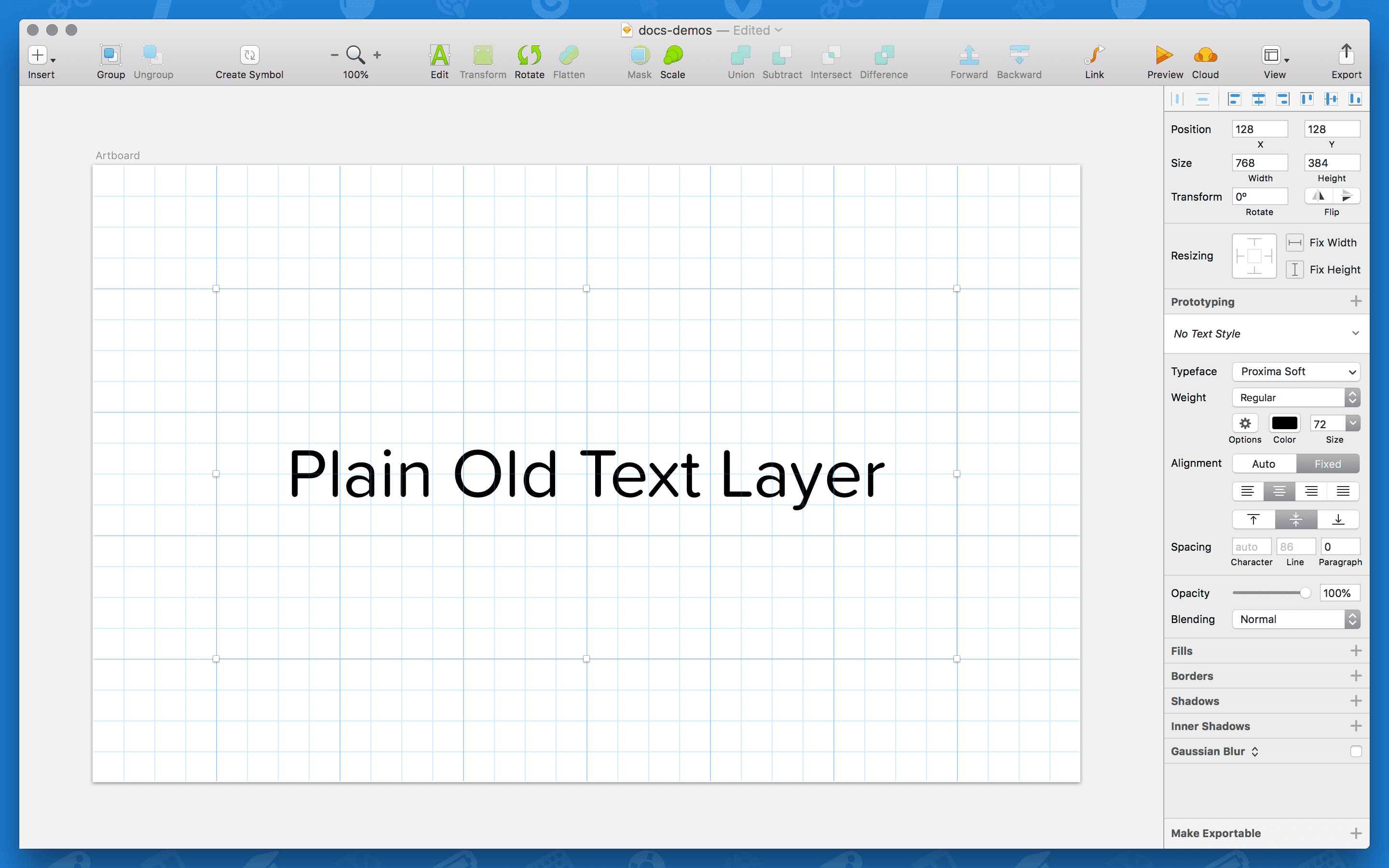This screenshot has height=868, width=1389.
Task: Open the Blending mode dropdown
Action: pyautogui.click(x=1295, y=619)
